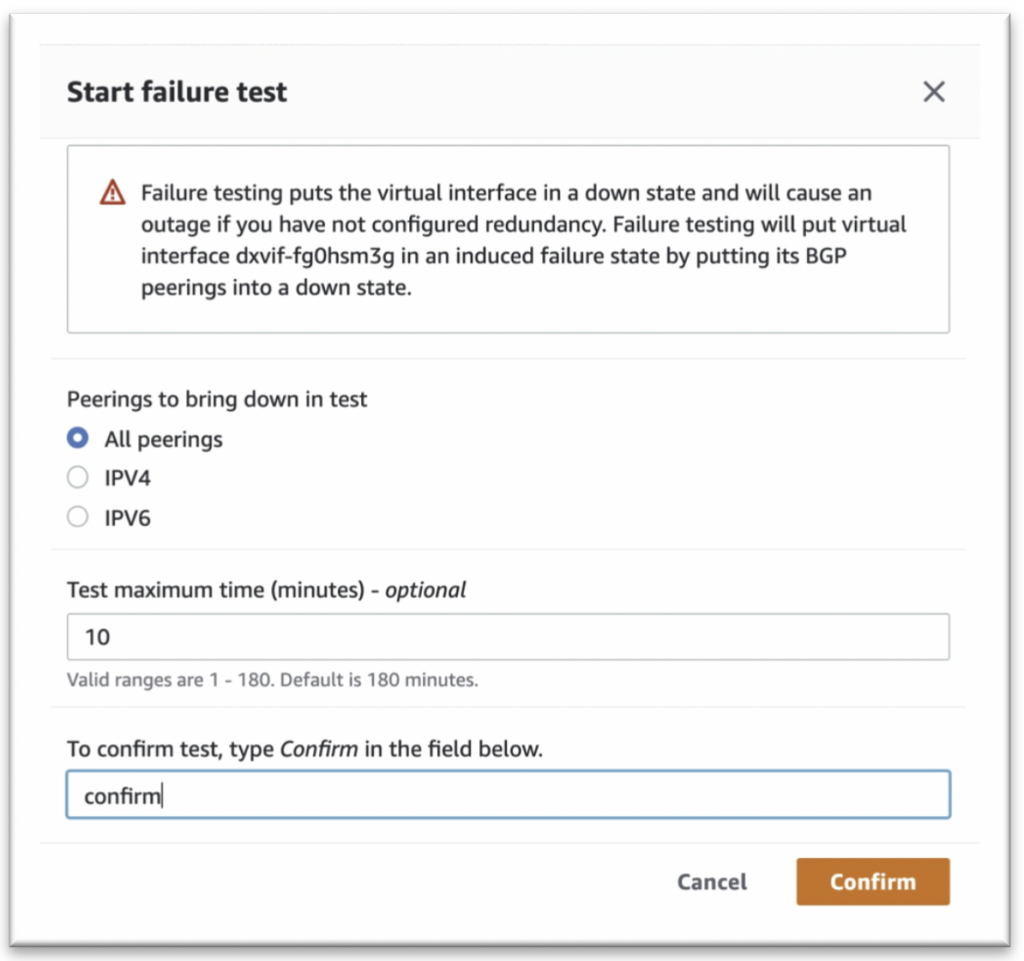The height and width of the screenshot is (961, 1024).
Task: Click 'Peerings to bring down in test' heading
Action: [x=217, y=399]
